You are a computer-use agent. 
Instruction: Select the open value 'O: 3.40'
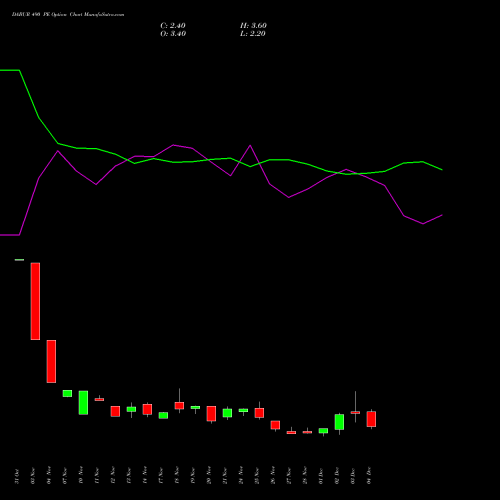tap(173, 34)
